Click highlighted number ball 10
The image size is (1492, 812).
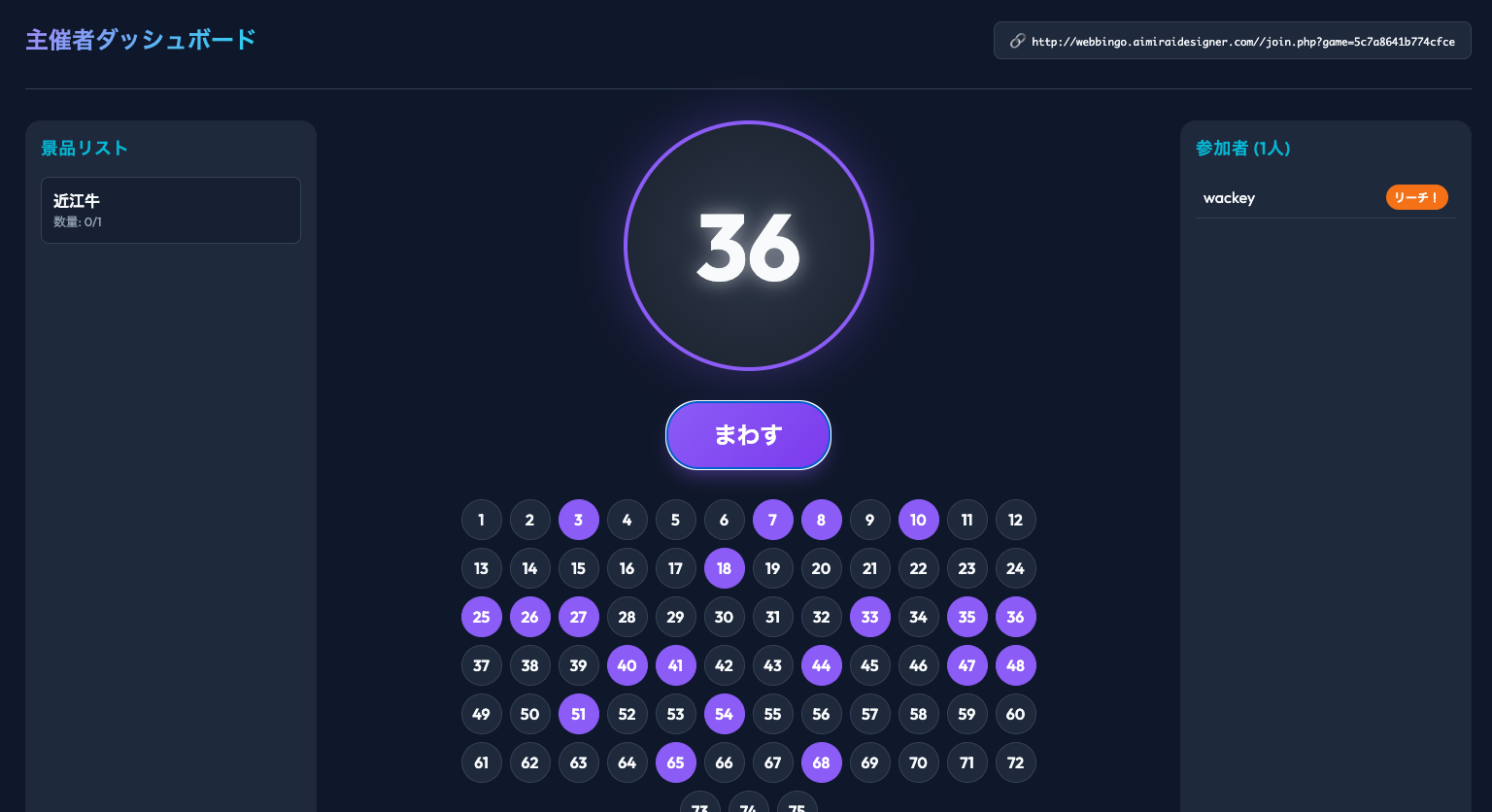(x=919, y=520)
